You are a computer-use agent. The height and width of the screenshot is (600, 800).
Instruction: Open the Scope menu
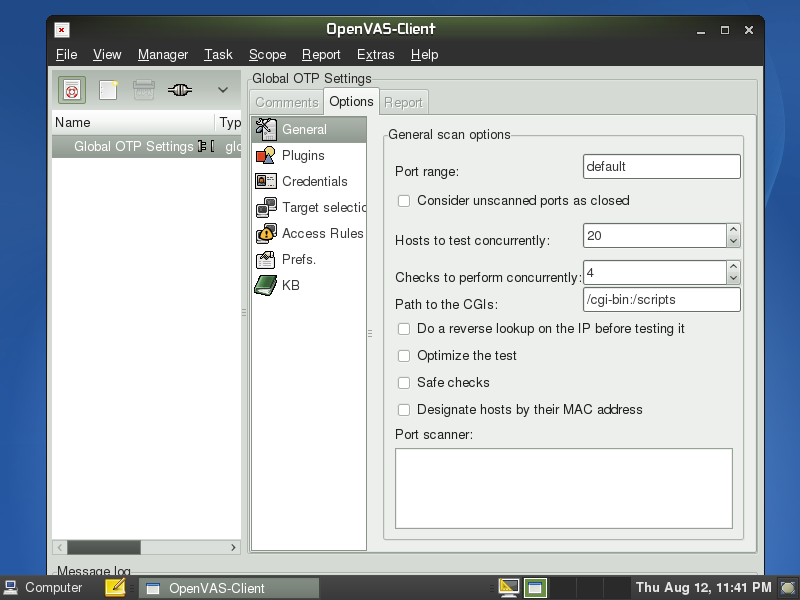(x=267, y=55)
